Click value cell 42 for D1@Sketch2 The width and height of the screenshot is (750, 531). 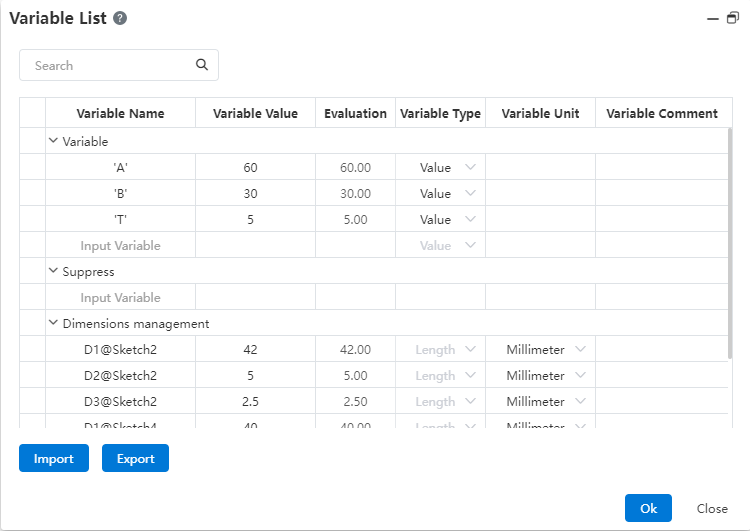255,349
